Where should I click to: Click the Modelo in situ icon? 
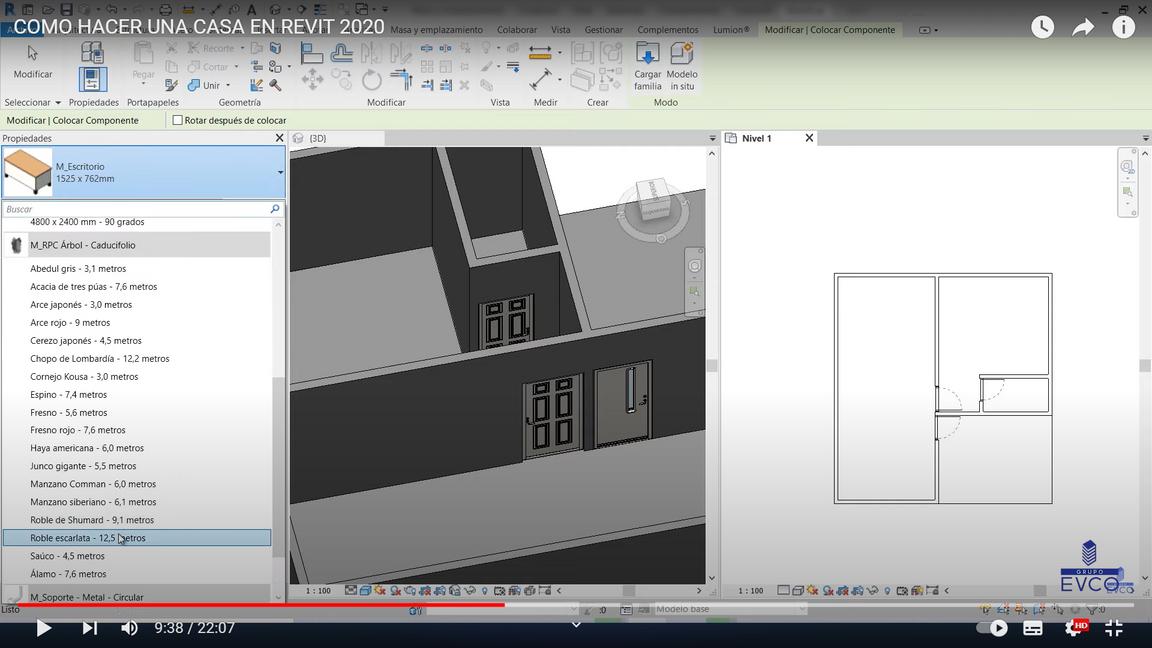[682, 66]
